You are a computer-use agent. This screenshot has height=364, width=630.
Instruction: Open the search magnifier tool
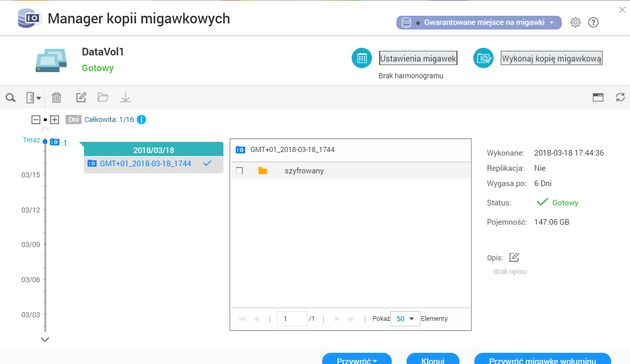pyautogui.click(x=10, y=98)
